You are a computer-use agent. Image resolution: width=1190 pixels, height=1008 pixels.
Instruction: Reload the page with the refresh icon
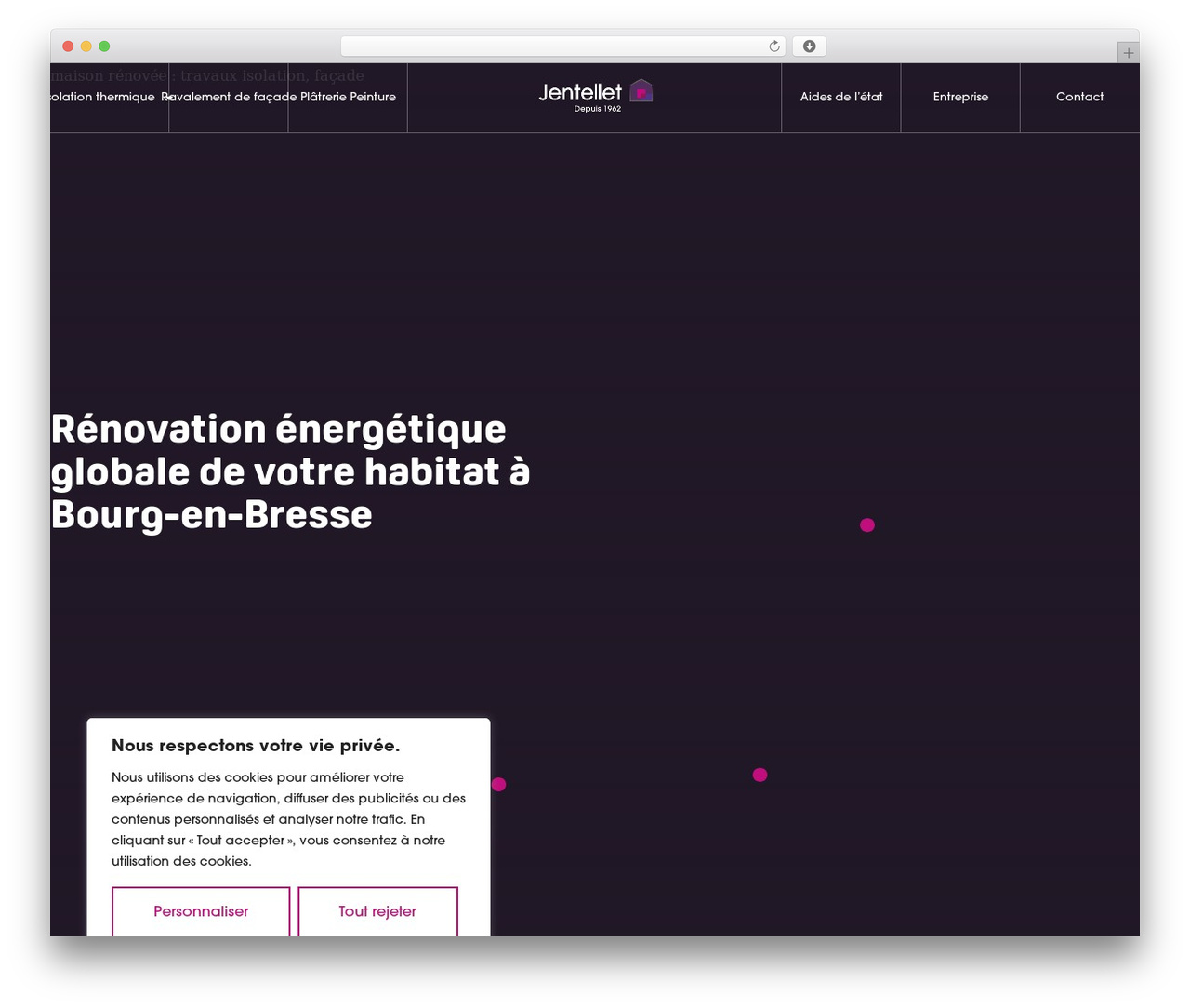pyautogui.click(x=774, y=46)
